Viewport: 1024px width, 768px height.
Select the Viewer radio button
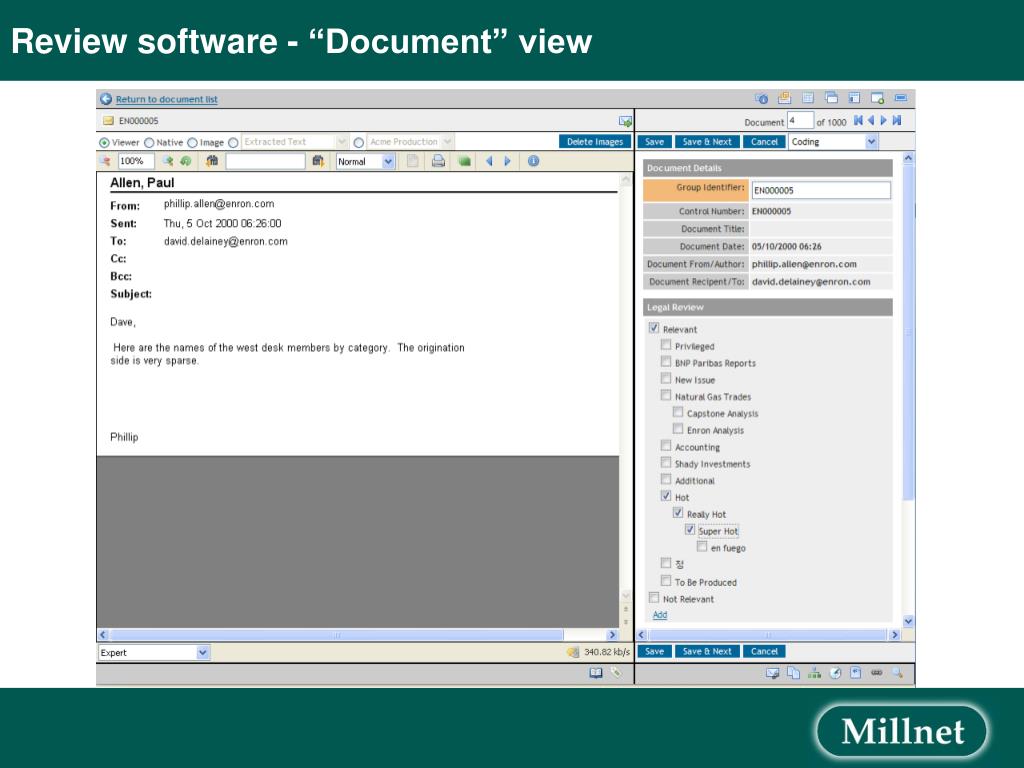(104, 142)
